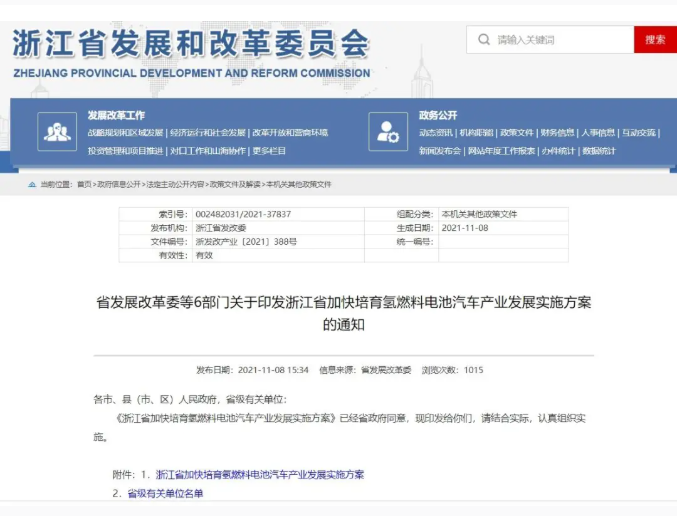The width and height of the screenshot is (681, 516).
Task: Open the 政策文件 link under 政务公开
Action: [517, 133]
